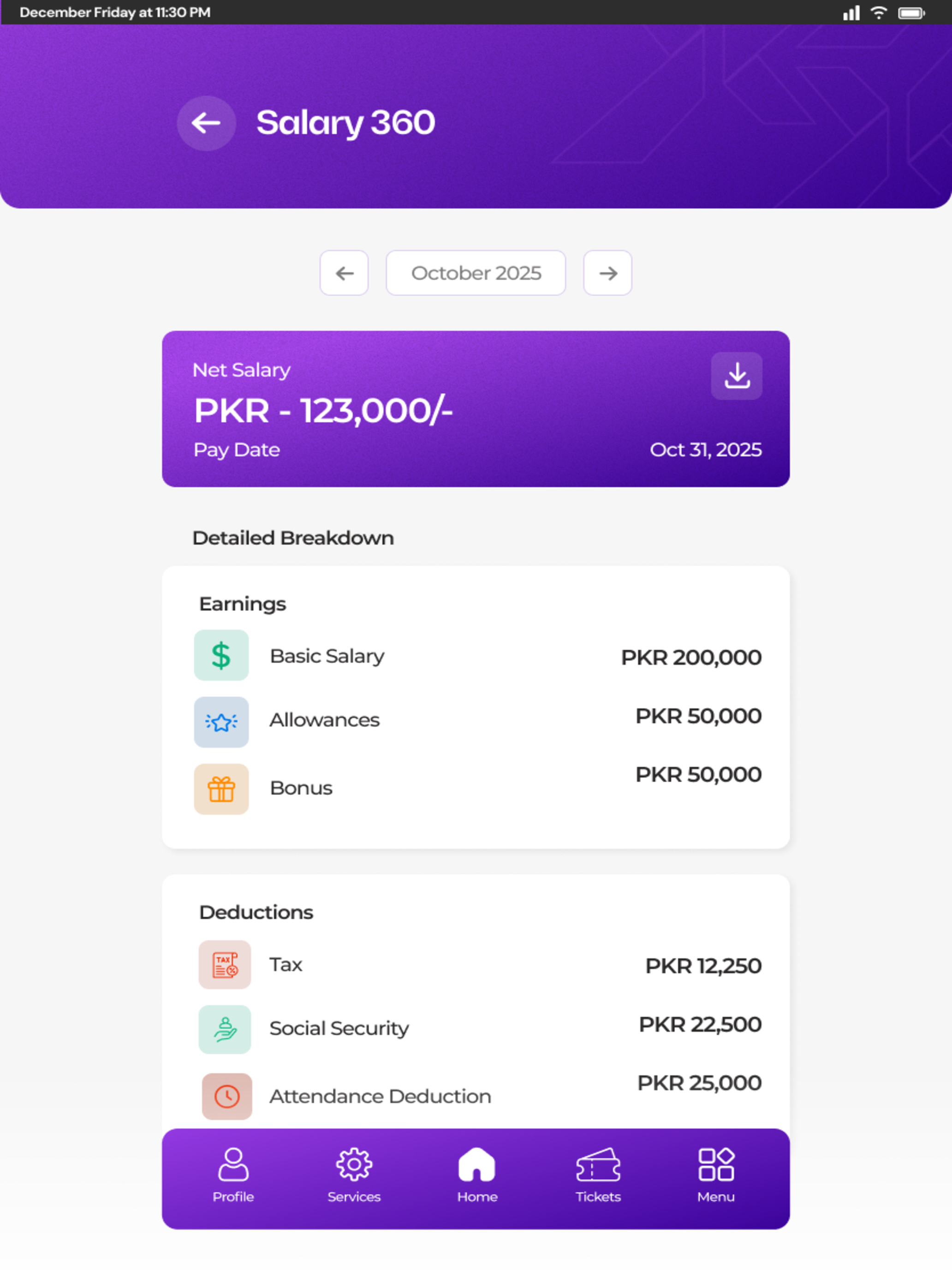Go back using the Salary 360 arrow
Viewport: 952px width, 1270px height.
click(206, 123)
